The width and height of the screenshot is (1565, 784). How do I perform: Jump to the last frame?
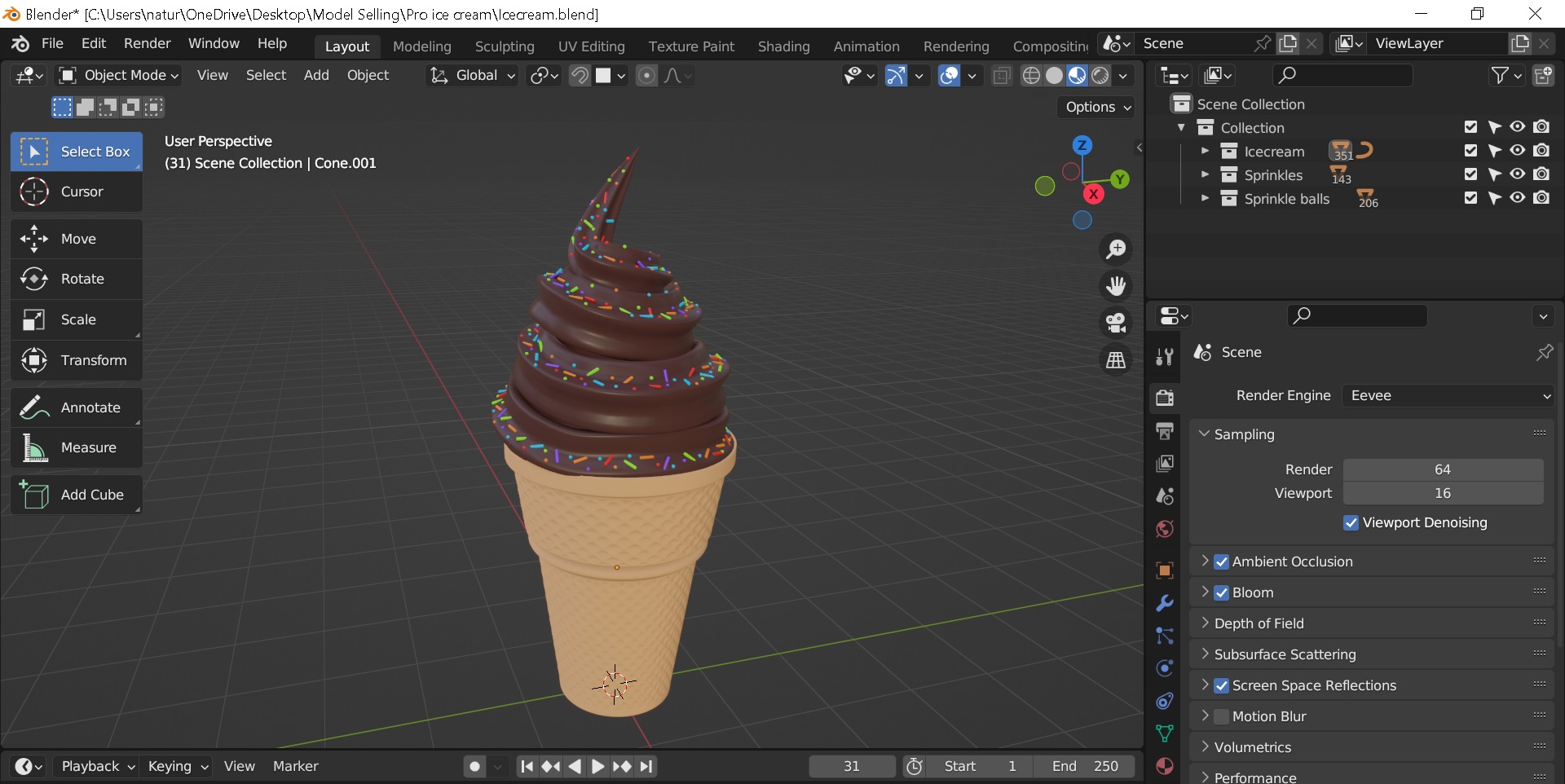pos(646,766)
